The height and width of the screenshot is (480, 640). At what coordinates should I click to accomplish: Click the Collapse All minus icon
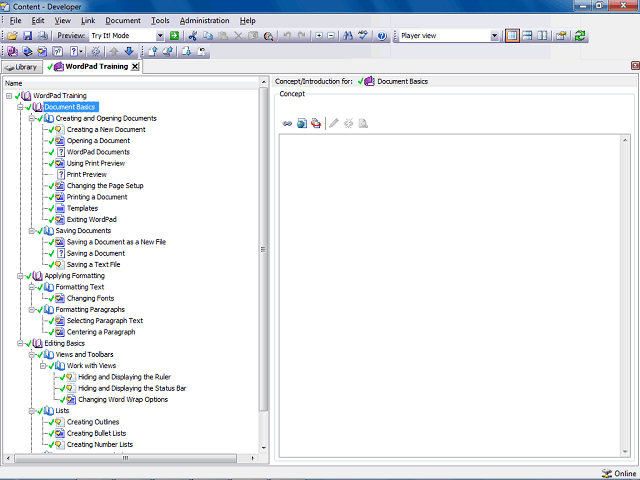[x=331, y=36]
